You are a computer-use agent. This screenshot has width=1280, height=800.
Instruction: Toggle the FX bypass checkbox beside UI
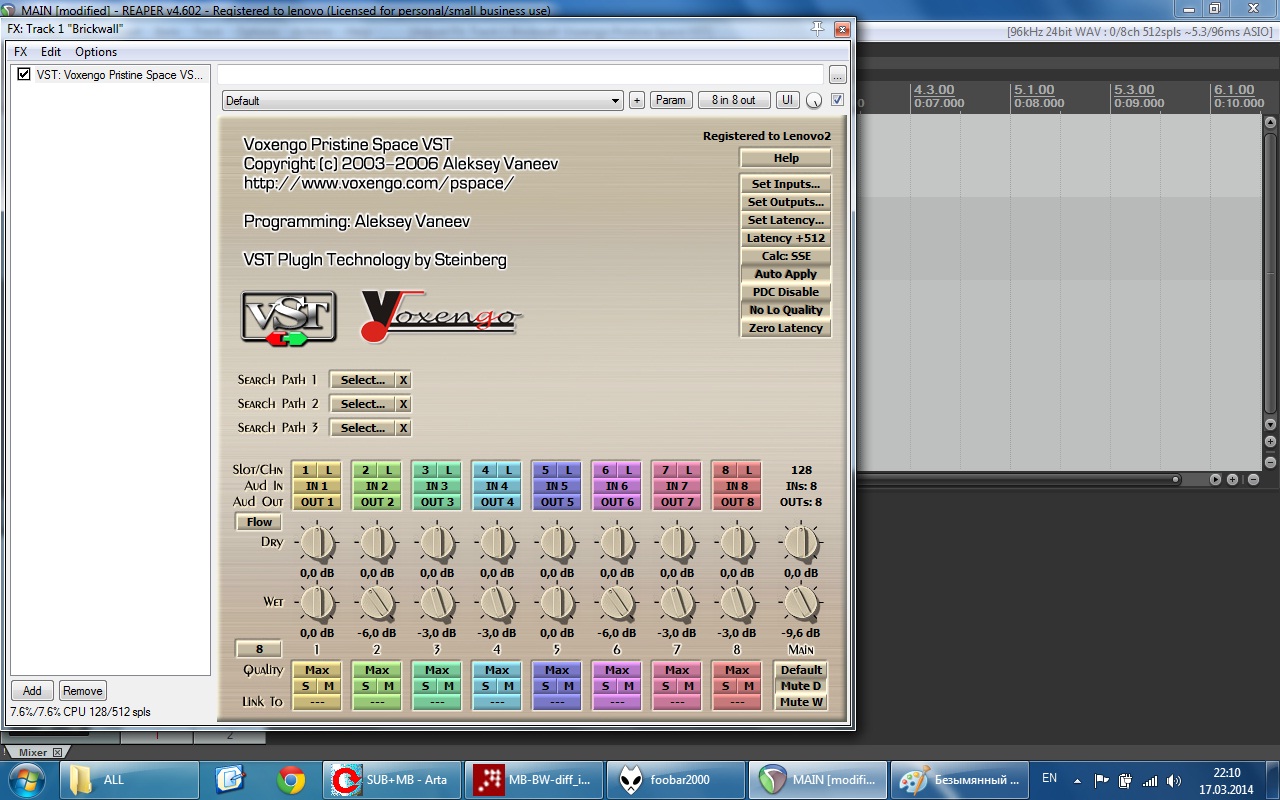837,100
